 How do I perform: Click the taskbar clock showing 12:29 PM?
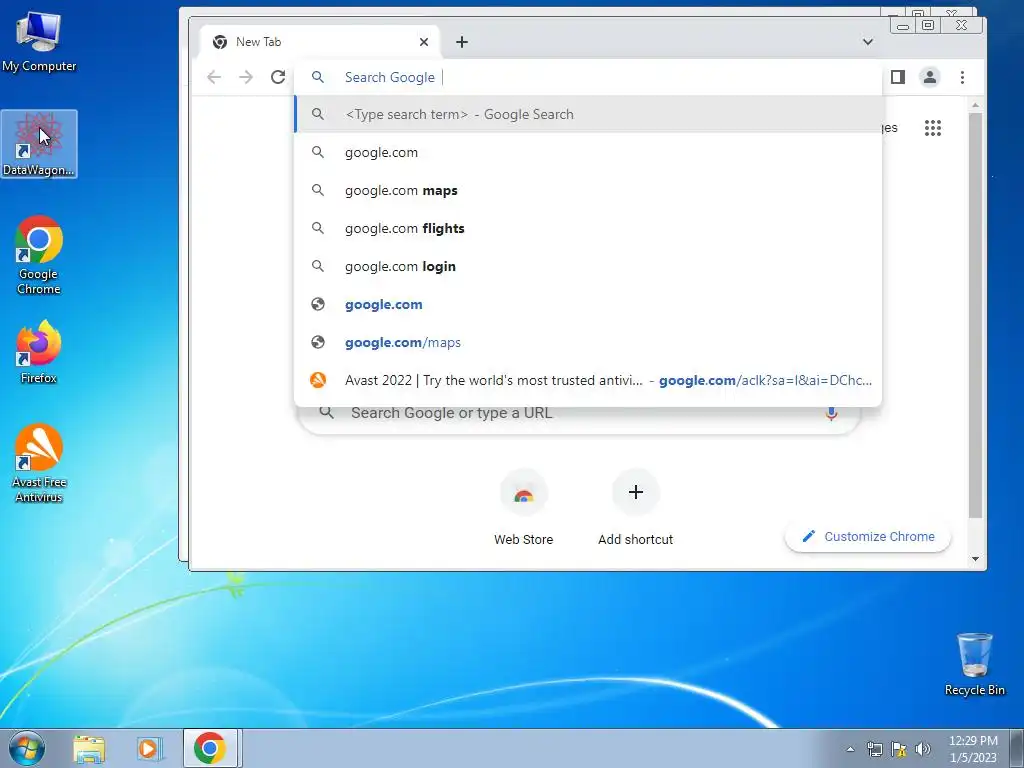coord(973,749)
